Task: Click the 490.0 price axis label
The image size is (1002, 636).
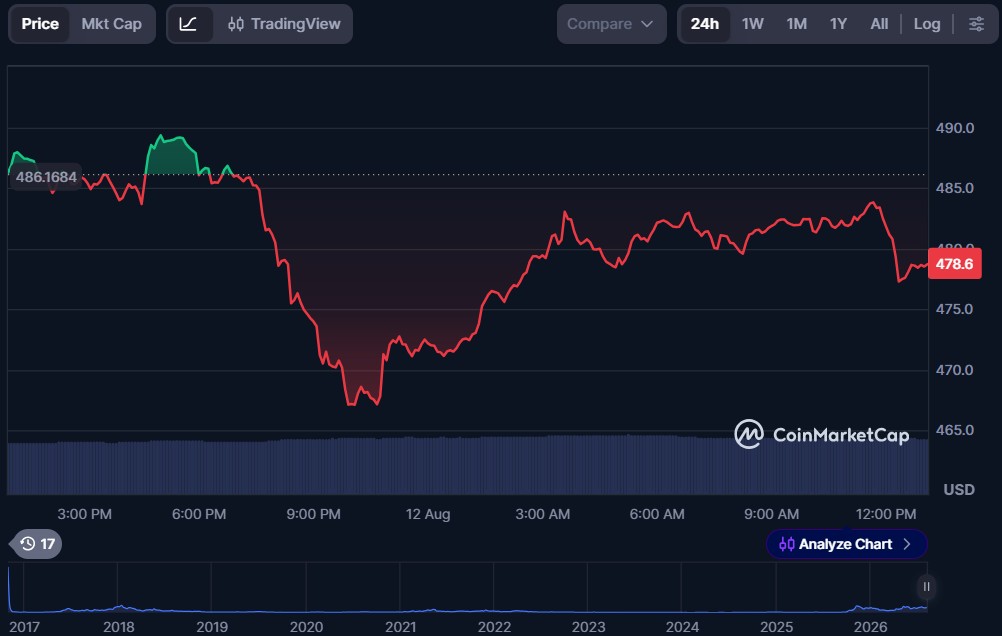Action: (x=955, y=128)
